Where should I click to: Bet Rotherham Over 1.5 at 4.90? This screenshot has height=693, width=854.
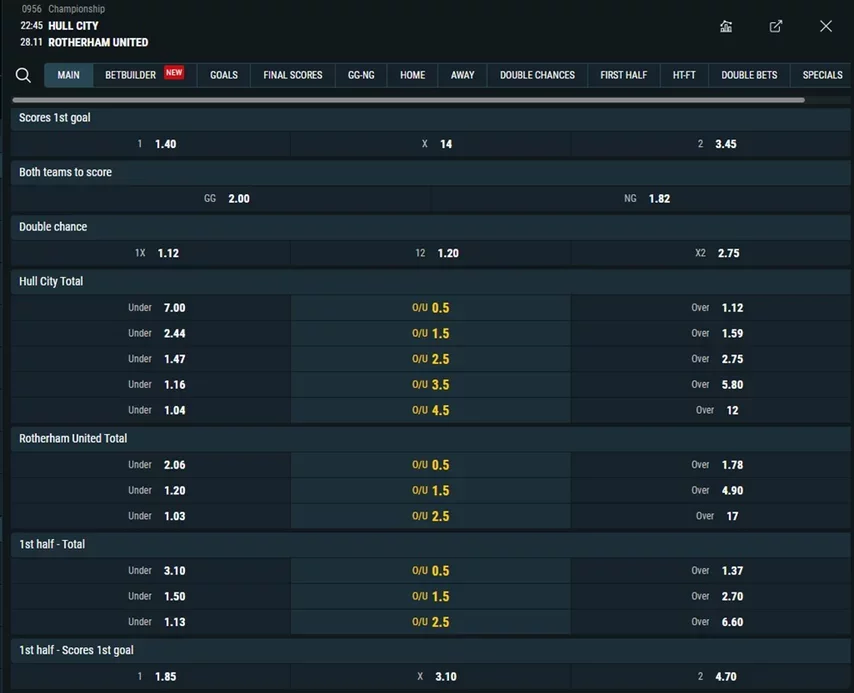click(711, 490)
